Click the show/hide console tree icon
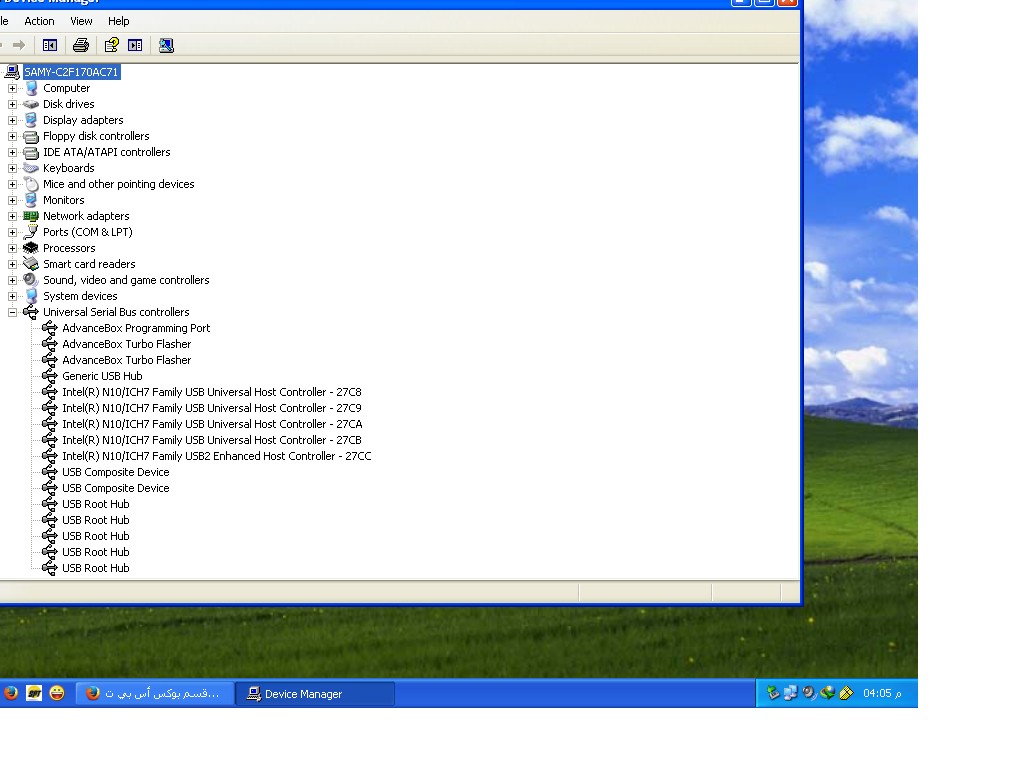 [50, 45]
